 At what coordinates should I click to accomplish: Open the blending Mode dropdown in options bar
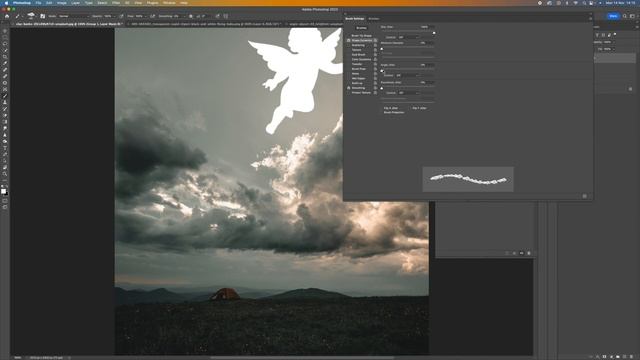point(73,16)
